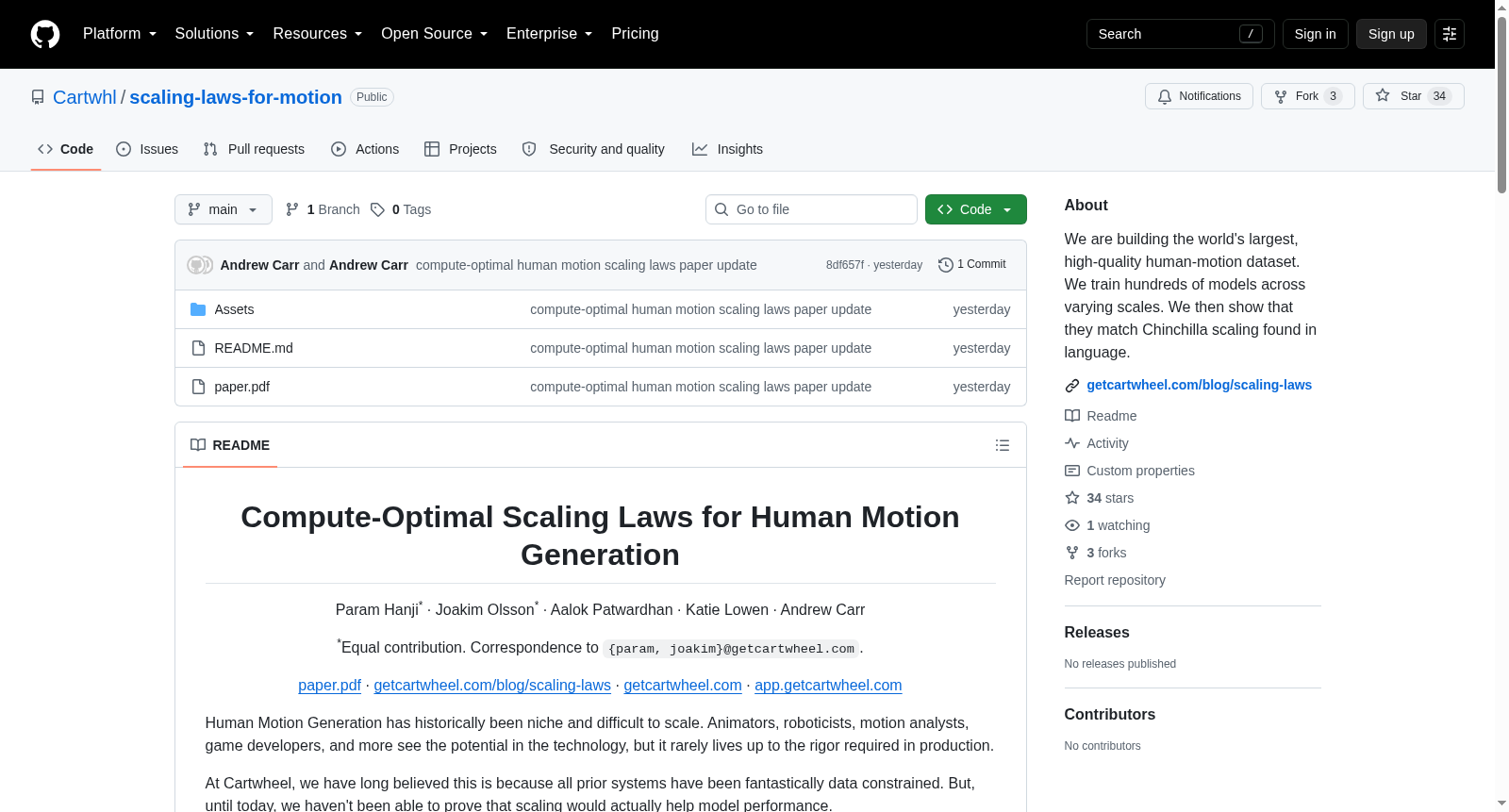Click the book icon next to README tab
This screenshot has width=1509, height=812.
(198, 445)
